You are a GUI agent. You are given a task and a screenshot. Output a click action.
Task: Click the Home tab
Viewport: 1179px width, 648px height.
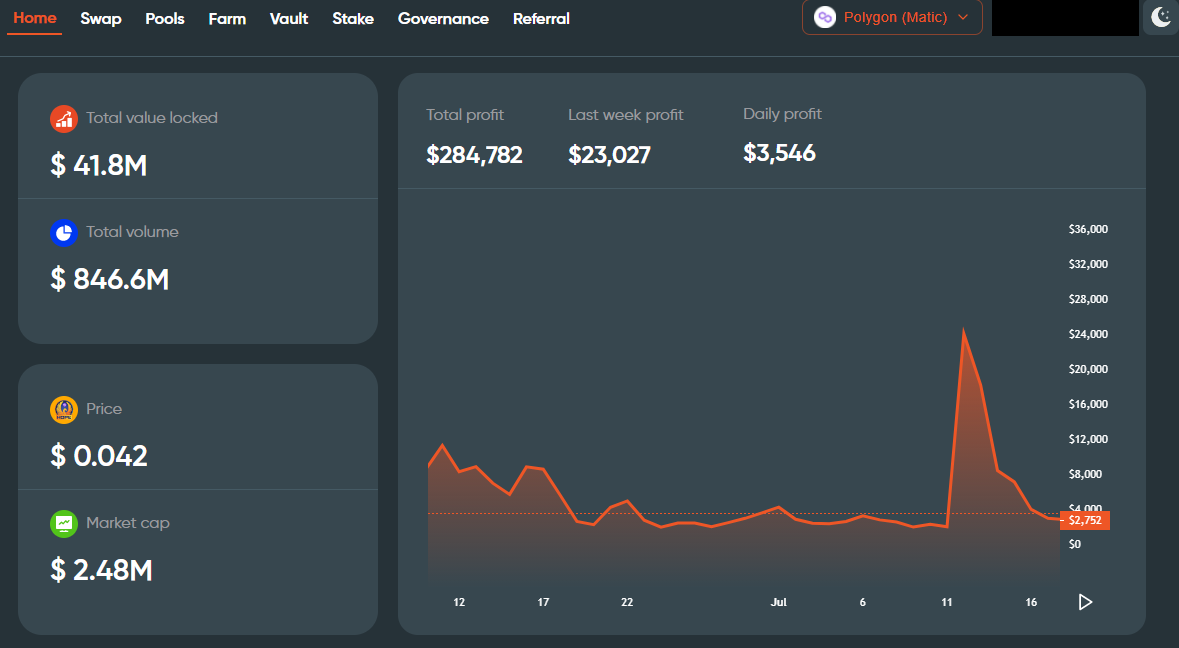35,18
